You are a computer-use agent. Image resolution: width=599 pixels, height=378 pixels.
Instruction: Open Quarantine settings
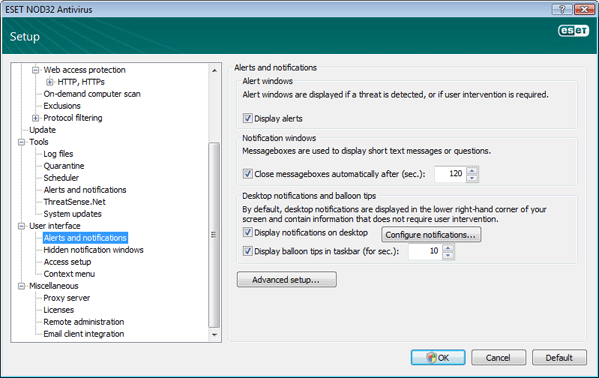[64, 166]
